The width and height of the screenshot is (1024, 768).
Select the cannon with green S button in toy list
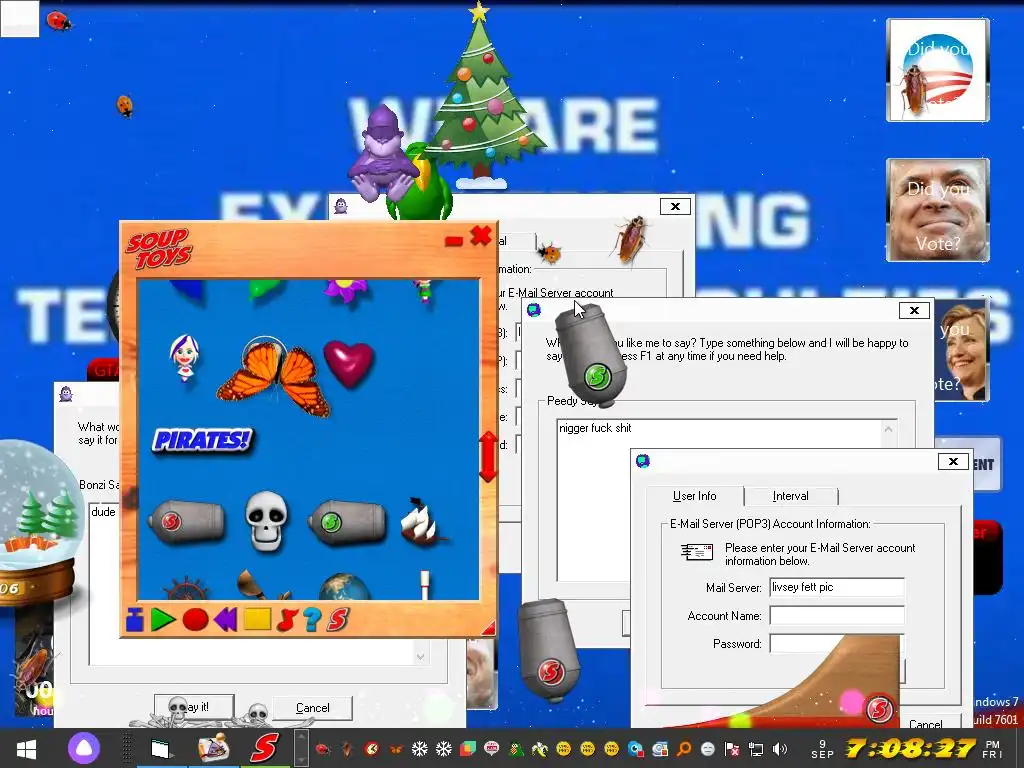pyautogui.click(x=347, y=520)
